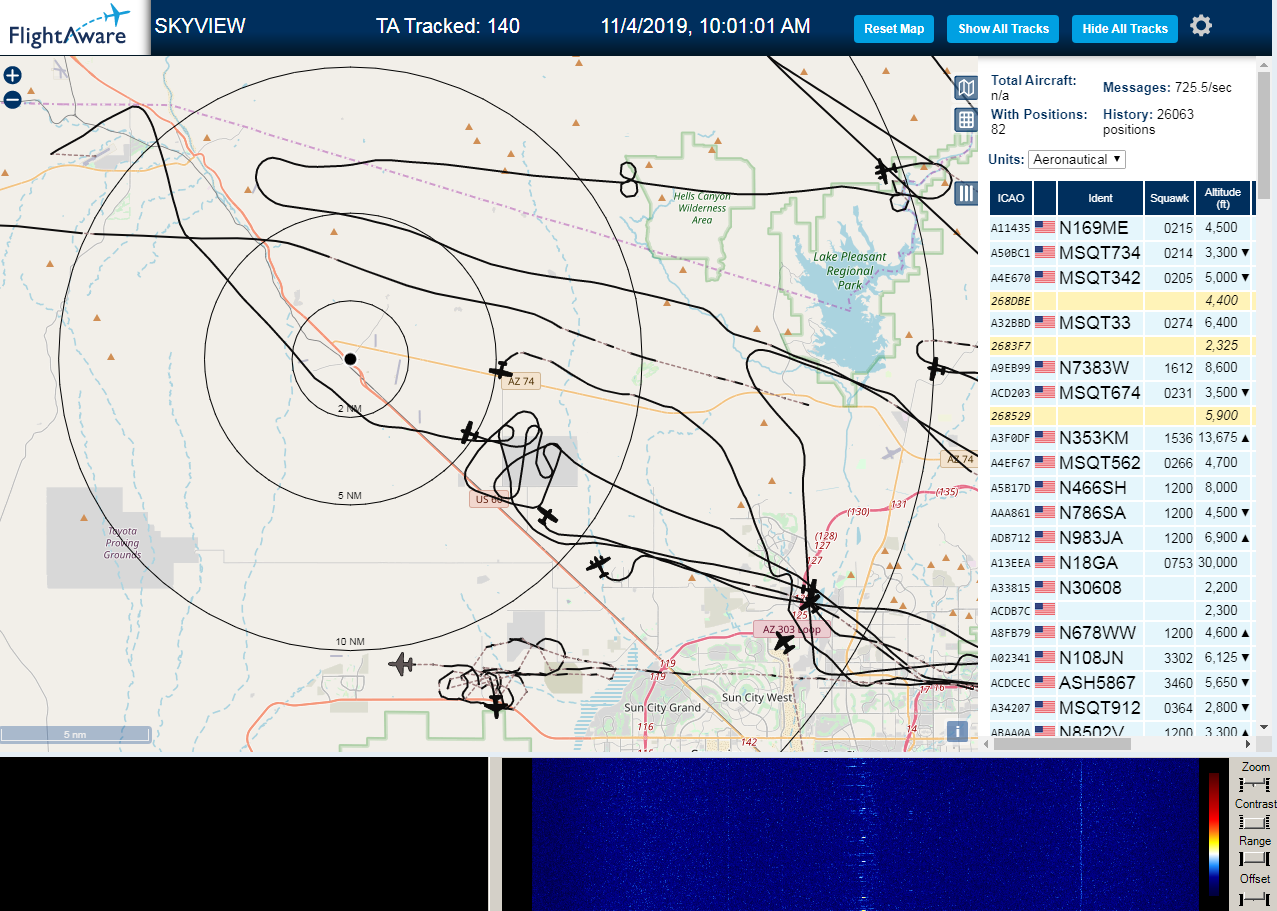Screen dimensions: 1277x911
Task: Select aircraft icon above AZ 303 Loop label
Action: click(x=810, y=596)
